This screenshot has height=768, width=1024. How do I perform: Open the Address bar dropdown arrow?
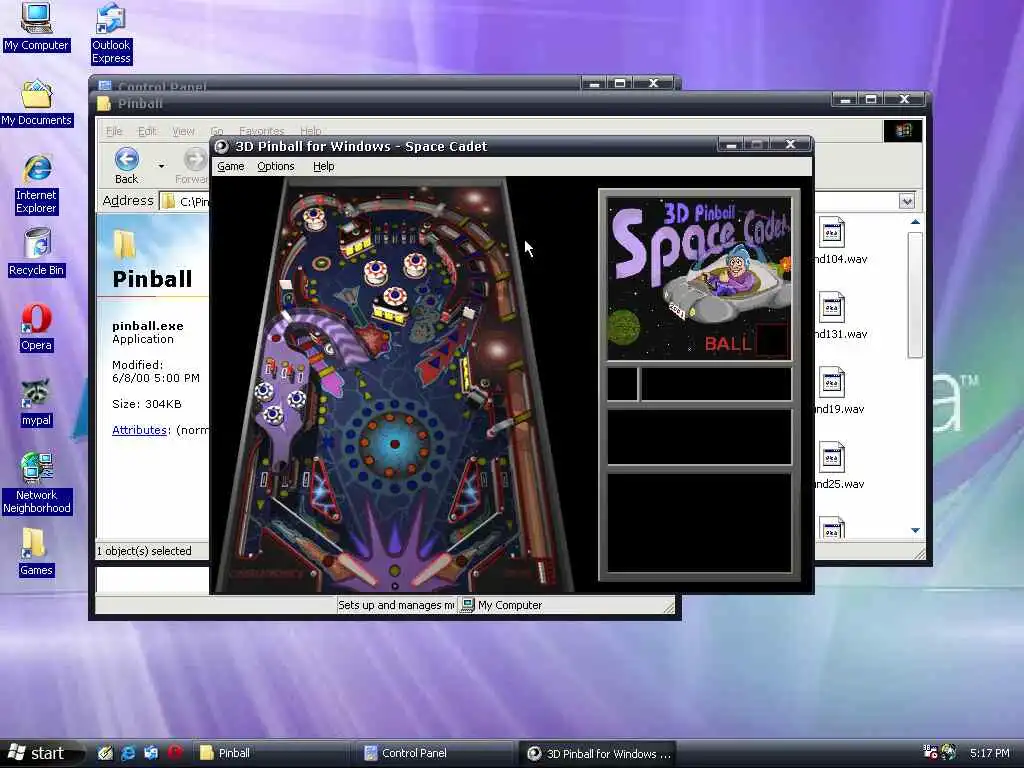906,201
